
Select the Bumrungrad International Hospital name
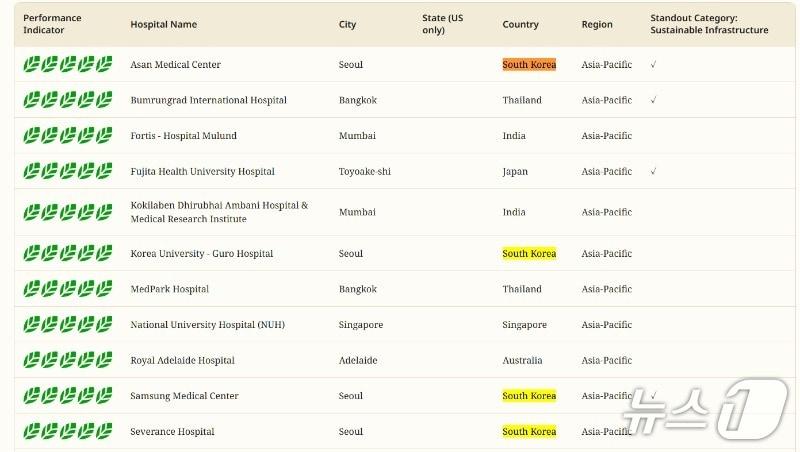click(209, 100)
